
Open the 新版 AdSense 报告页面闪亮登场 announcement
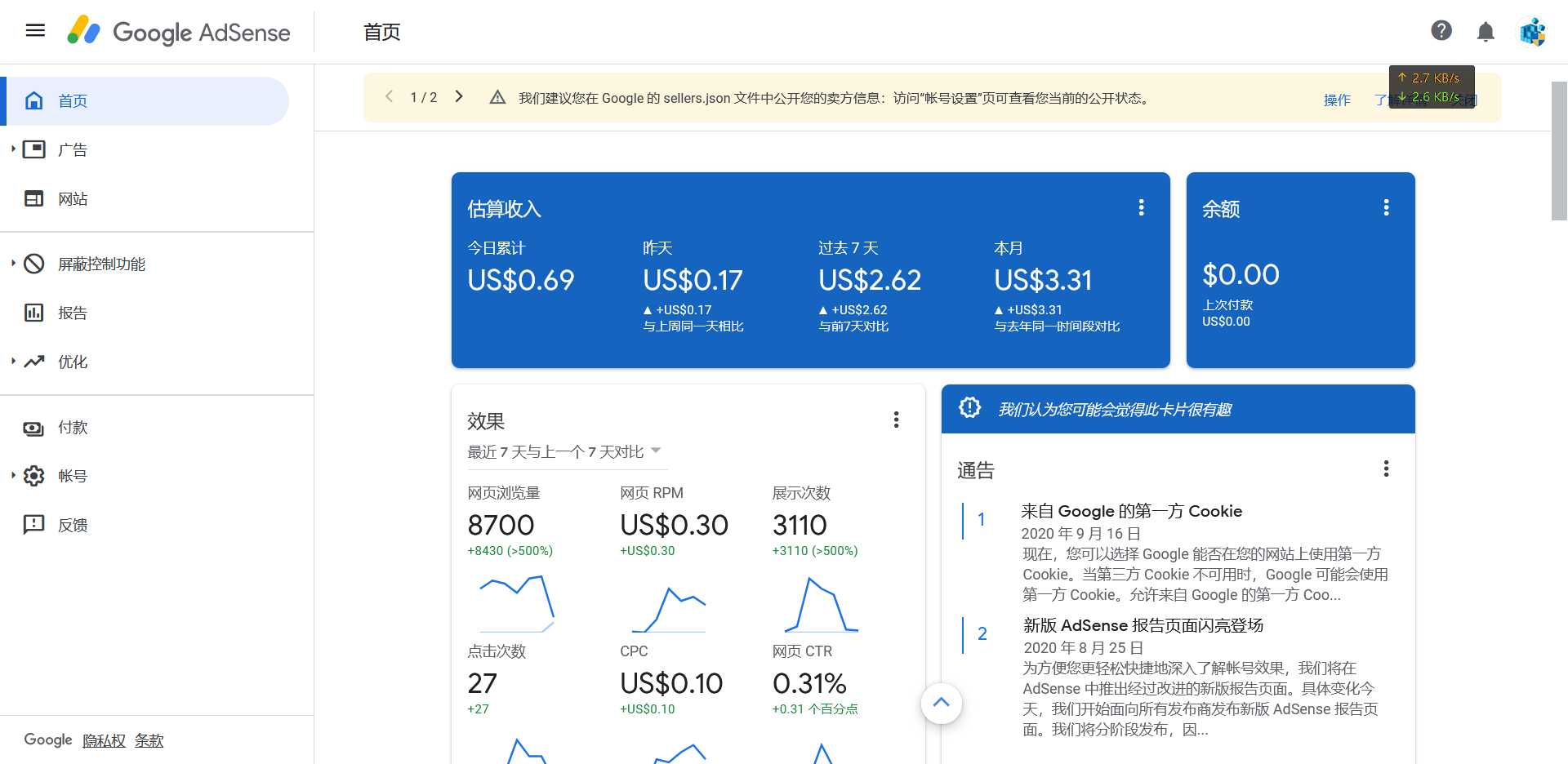[x=1143, y=625]
